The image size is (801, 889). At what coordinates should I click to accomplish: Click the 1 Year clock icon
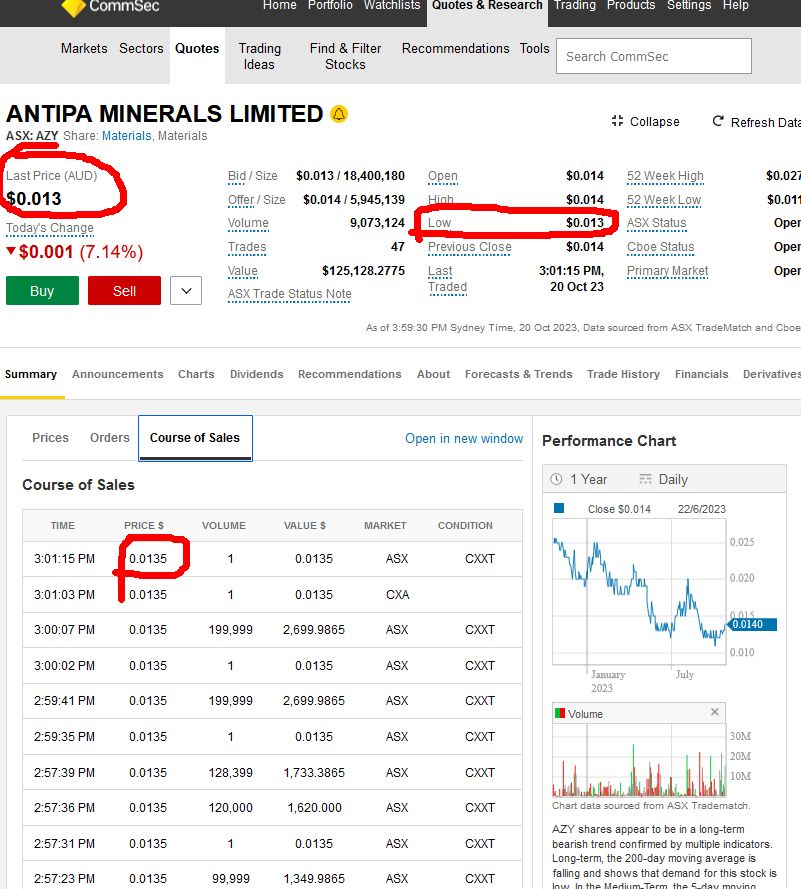coord(557,479)
